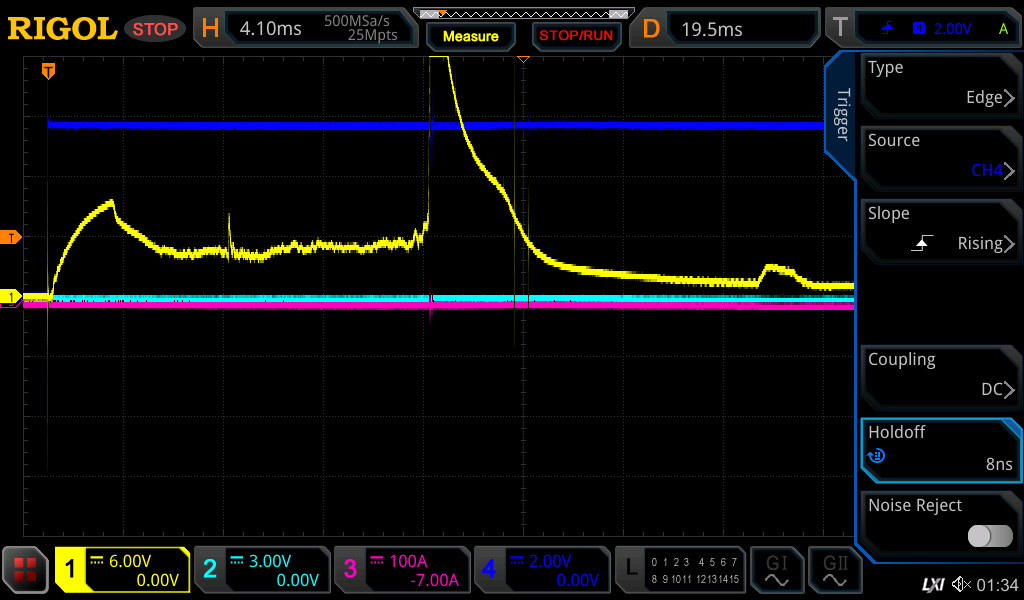1024x600 pixels.
Task: Select the Holdoff 8ns value field
Action: click(x=940, y=448)
